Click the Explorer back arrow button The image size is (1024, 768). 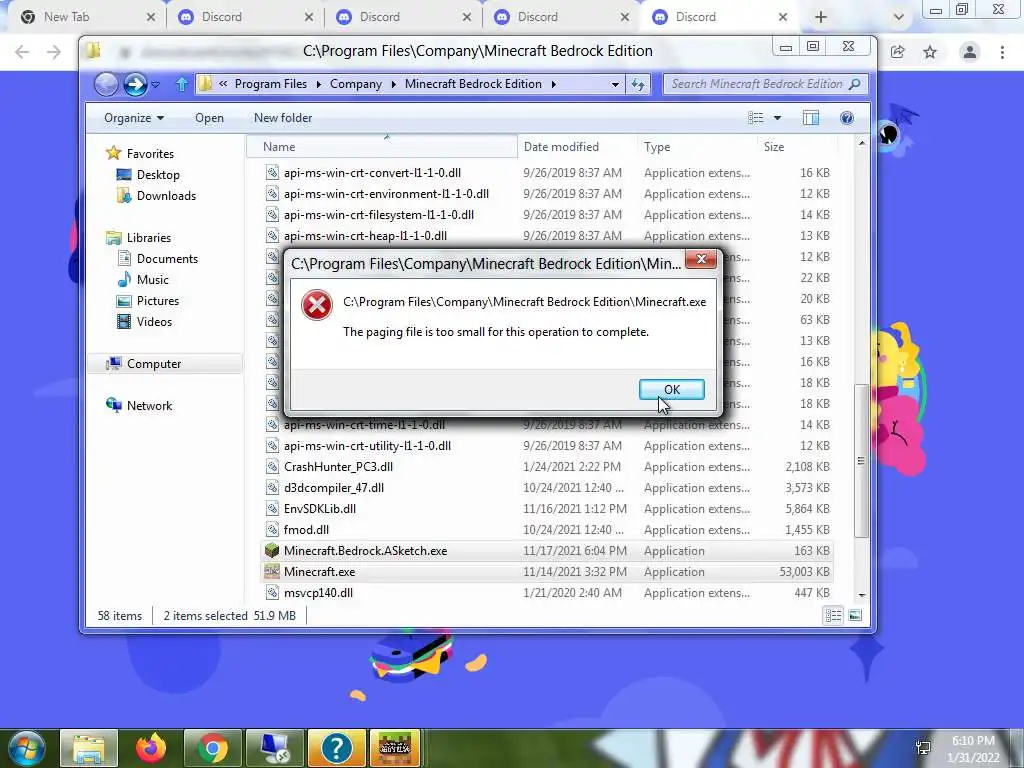[106, 84]
